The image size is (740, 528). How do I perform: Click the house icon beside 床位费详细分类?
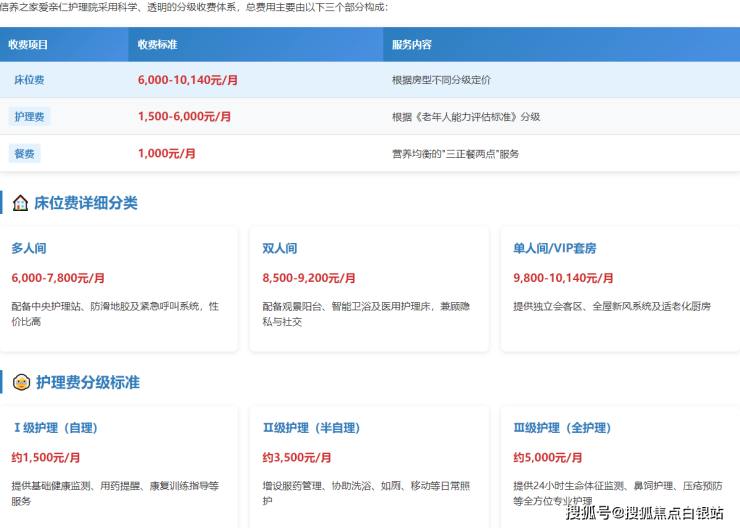(x=20, y=203)
